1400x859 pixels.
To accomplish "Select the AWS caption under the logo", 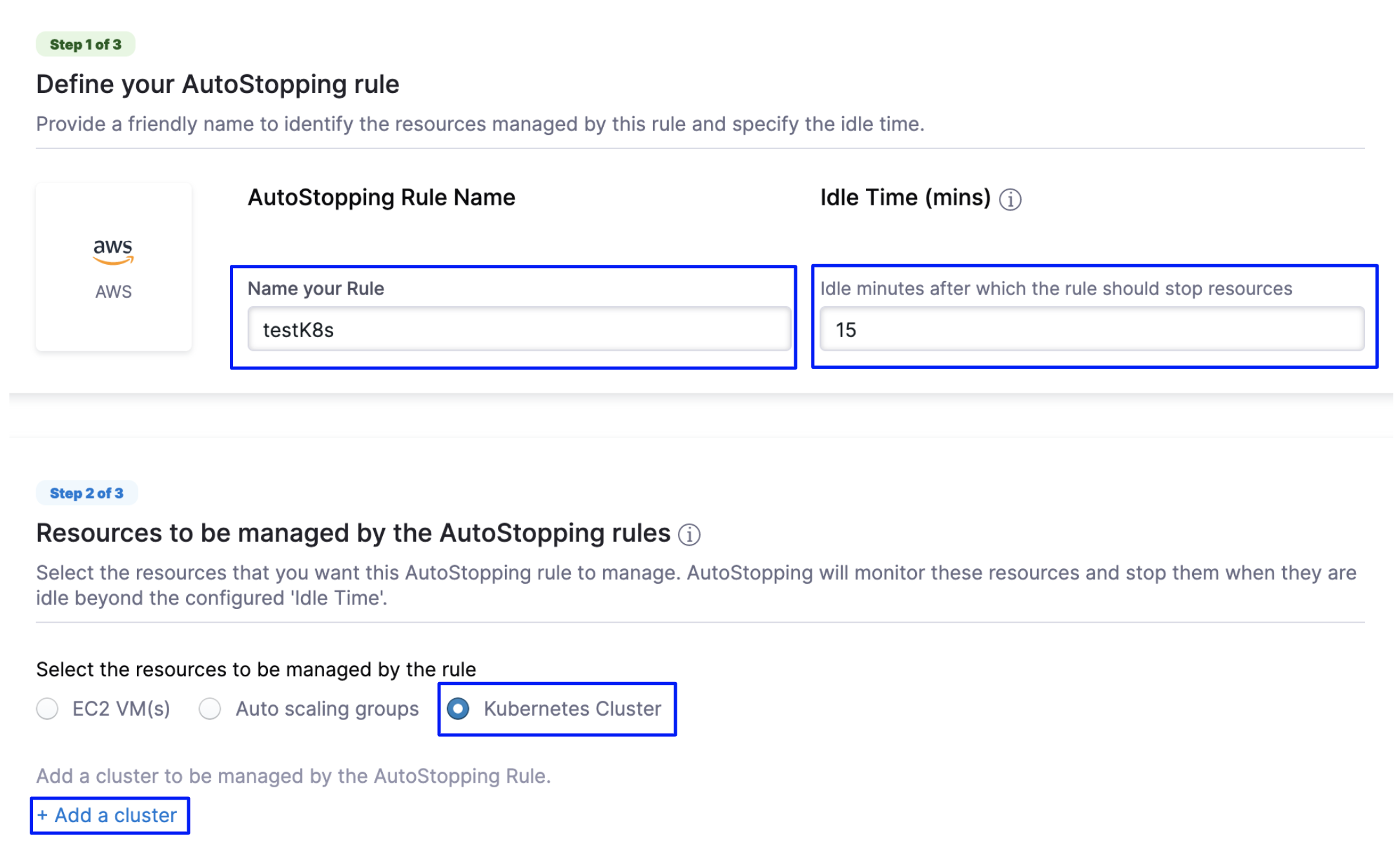I will [114, 291].
